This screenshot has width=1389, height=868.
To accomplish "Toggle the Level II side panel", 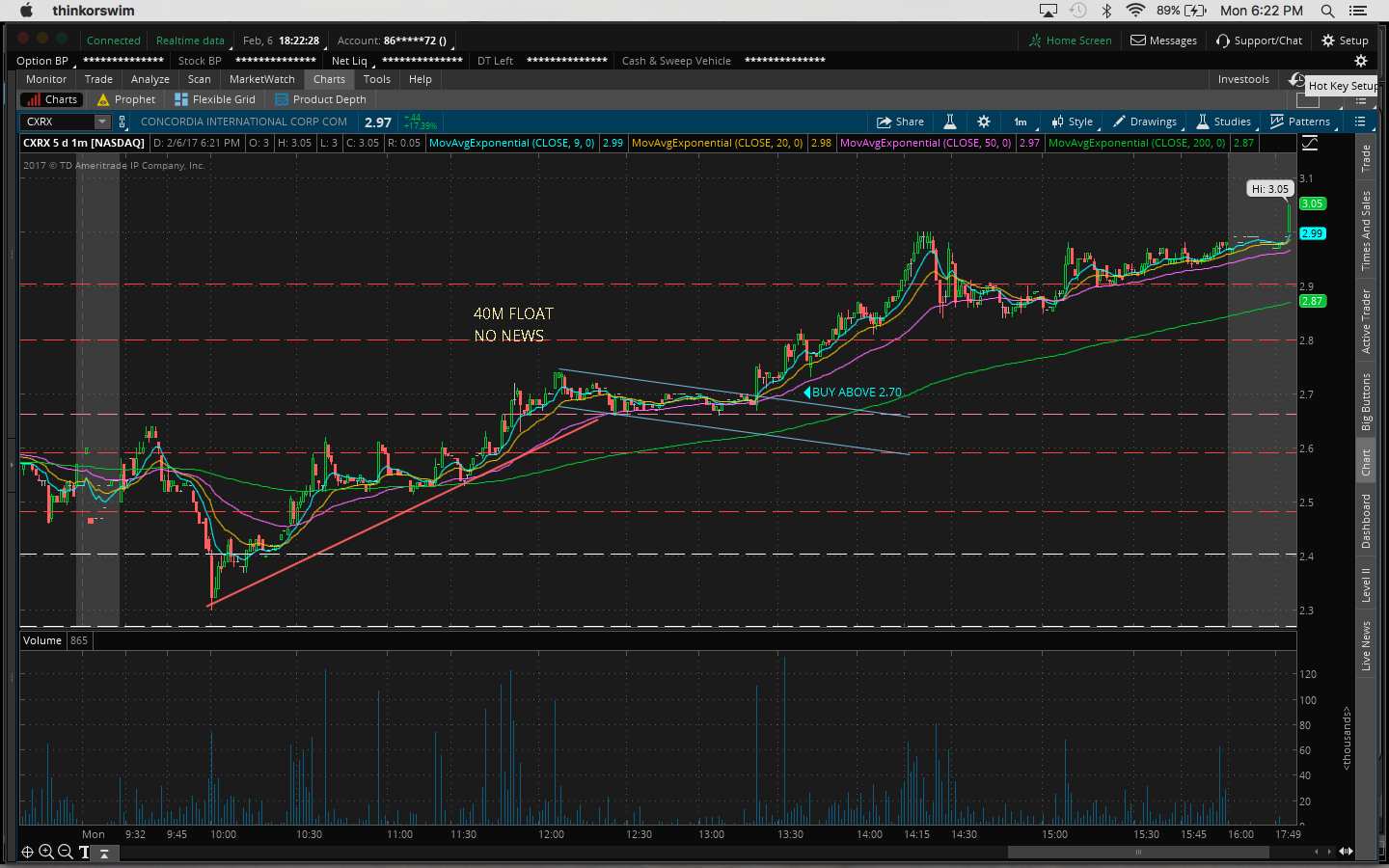I will (x=1366, y=584).
